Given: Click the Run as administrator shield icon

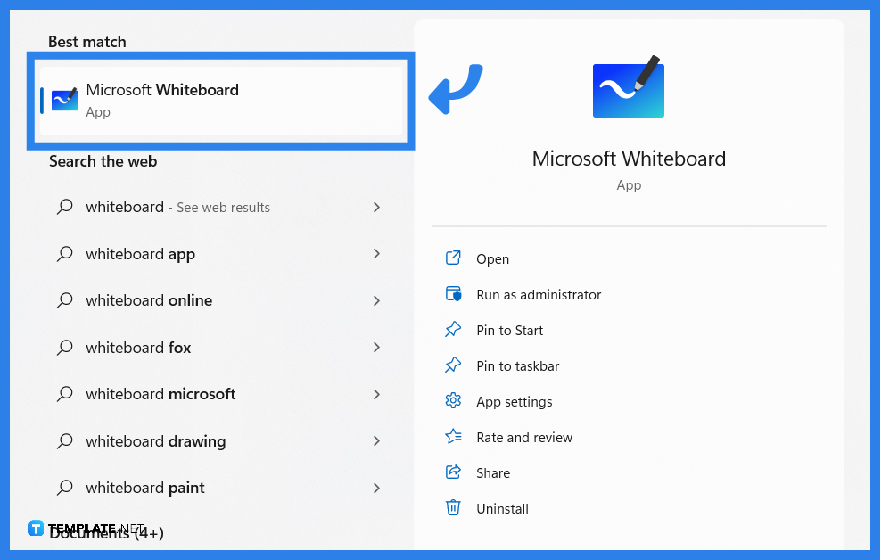Looking at the screenshot, I should point(453,293).
